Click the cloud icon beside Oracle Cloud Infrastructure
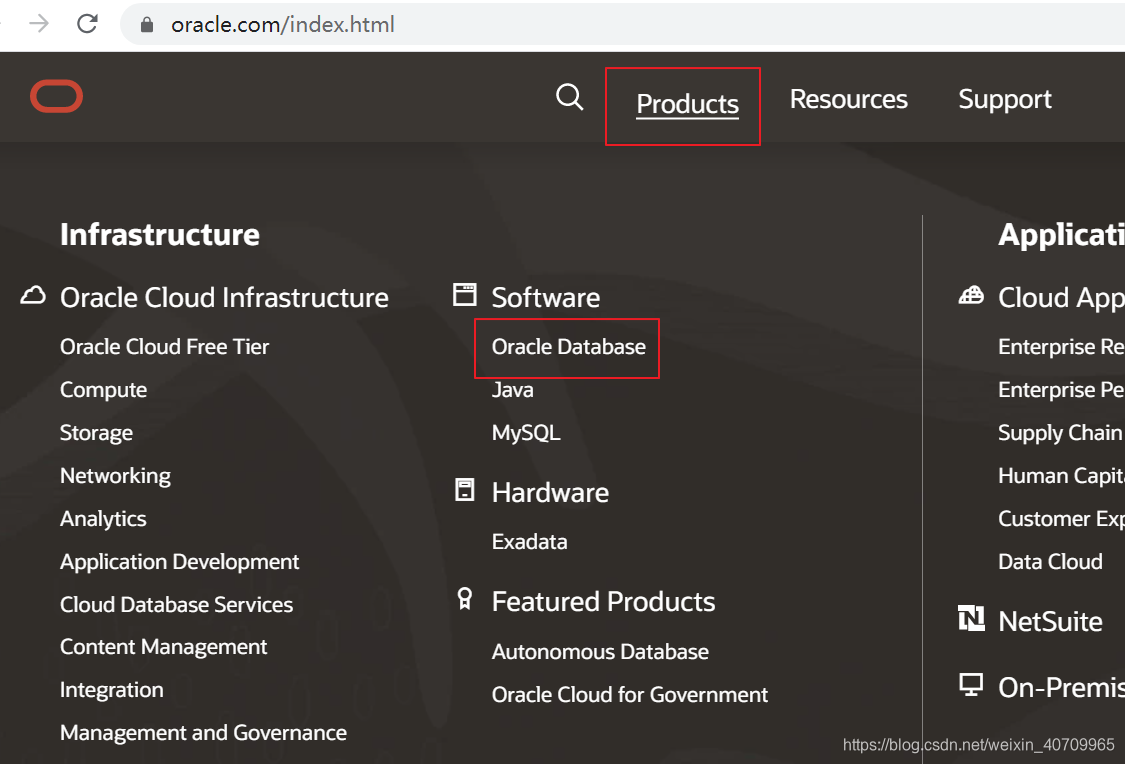Image resolution: width=1125 pixels, height=764 pixels. [33, 296]
